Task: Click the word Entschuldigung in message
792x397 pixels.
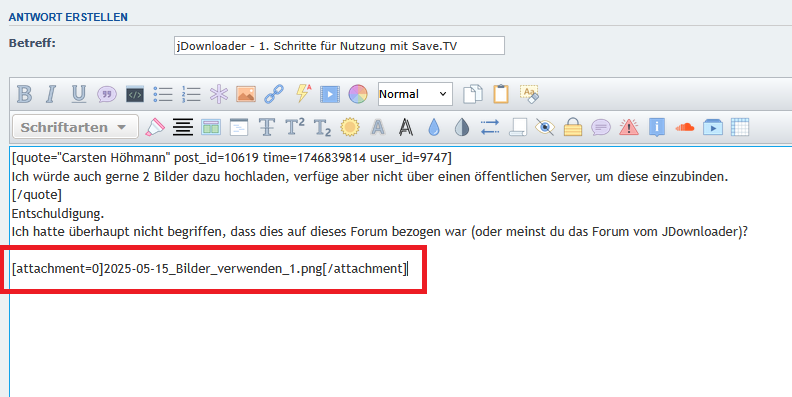Action: [x=58, y=214]
